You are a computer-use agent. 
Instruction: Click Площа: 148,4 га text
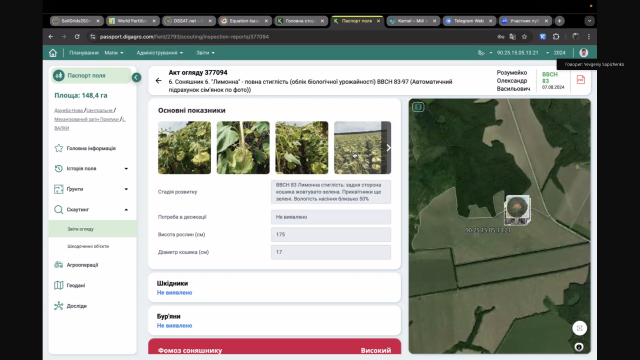tap(81, 96)
